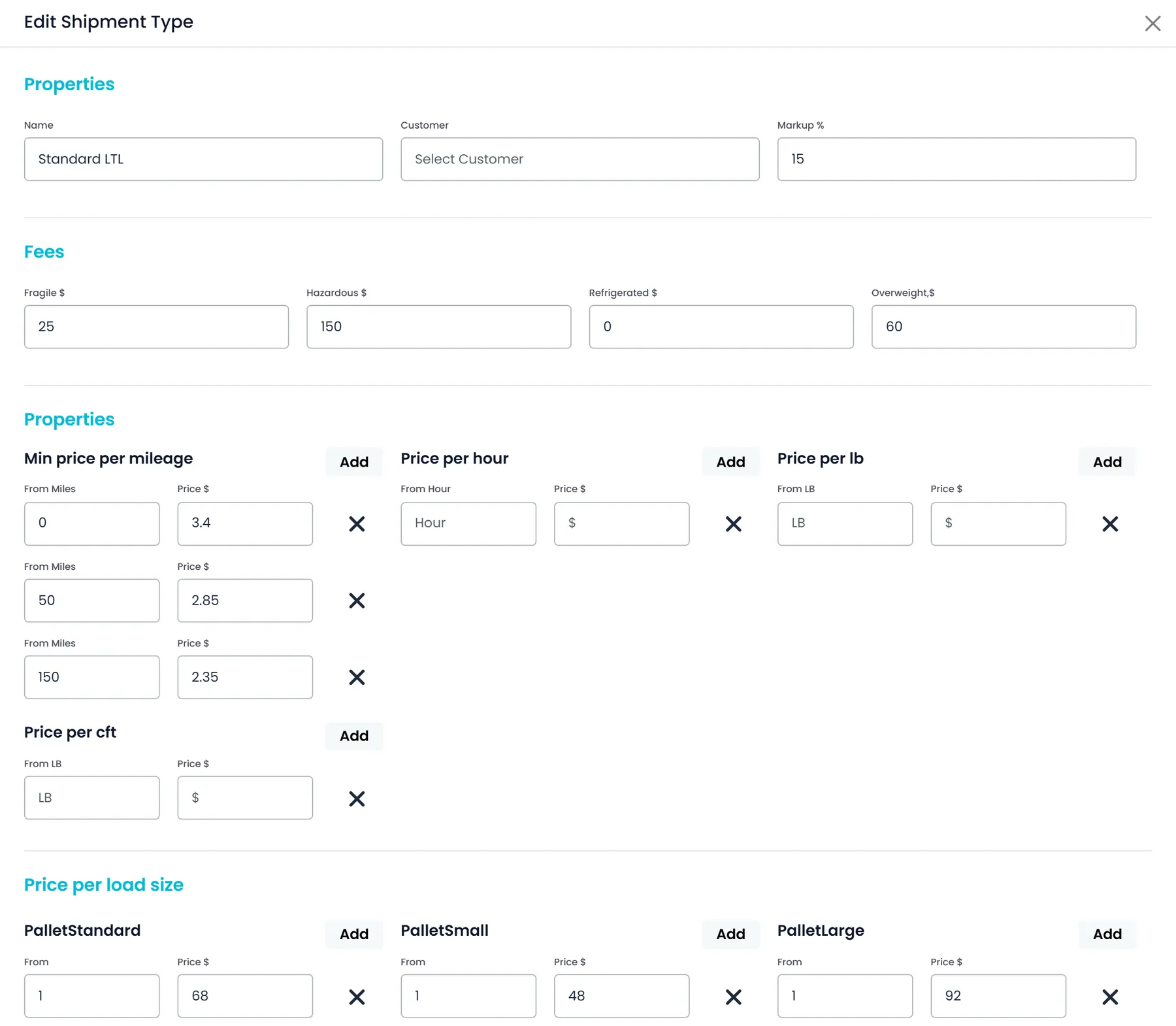Edit the PalletStandard price 68
This screenshot has height=1026, width=1176.
(x=245, y=996)
